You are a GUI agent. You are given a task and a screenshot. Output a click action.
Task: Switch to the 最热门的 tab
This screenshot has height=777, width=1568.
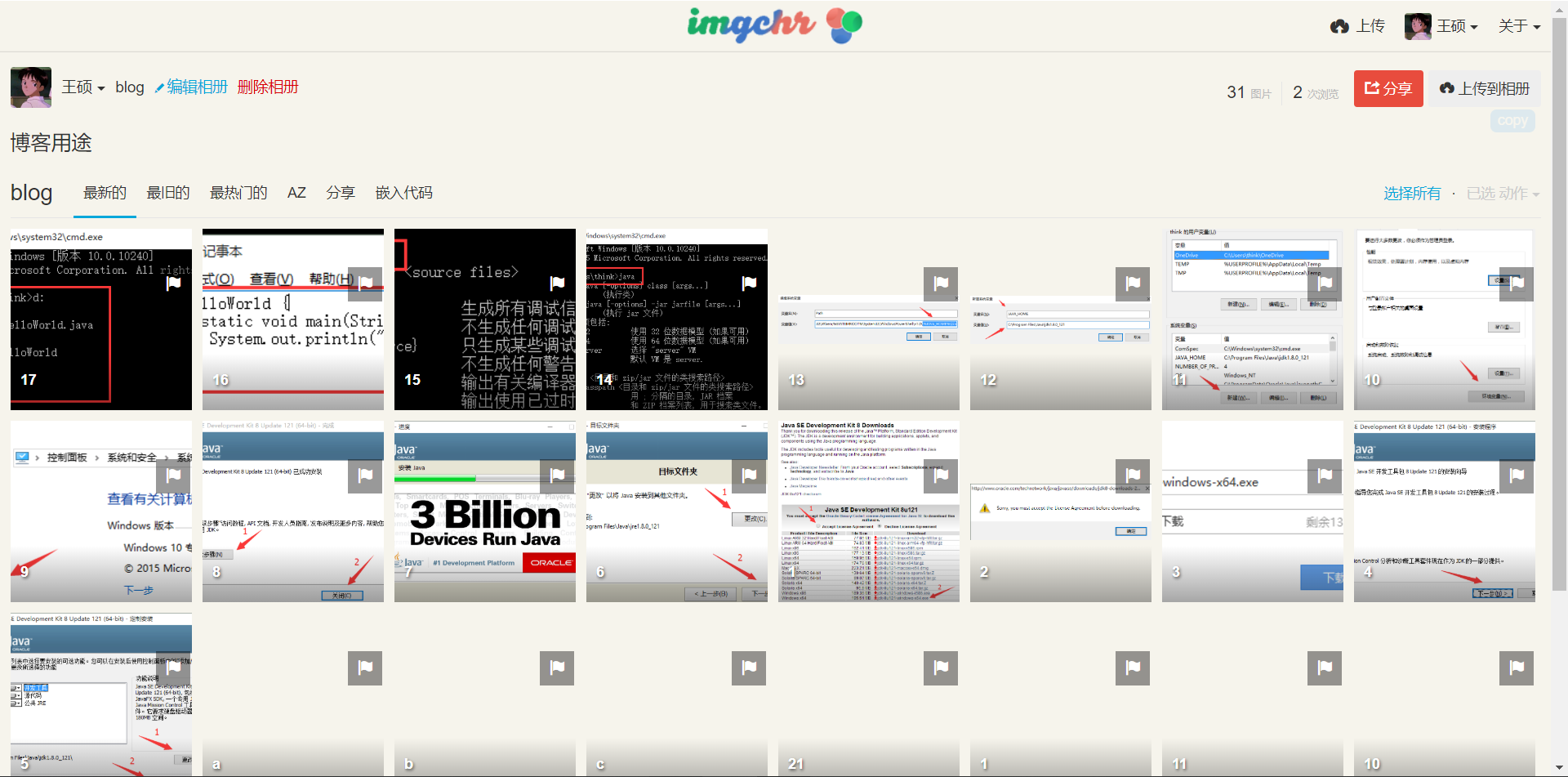(x=238, y=193)
